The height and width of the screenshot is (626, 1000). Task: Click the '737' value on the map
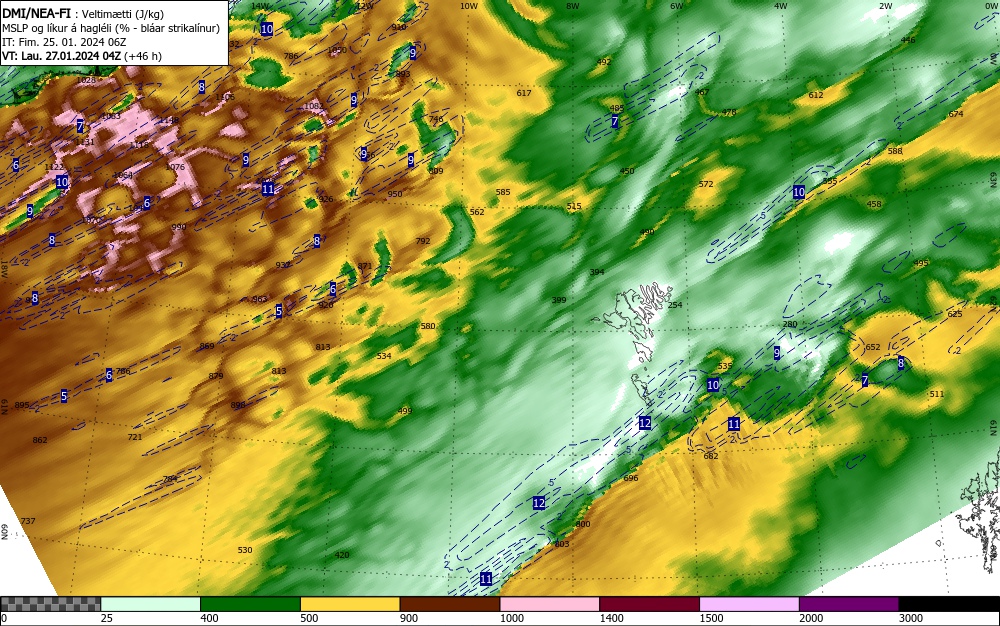tap(28, 521)
